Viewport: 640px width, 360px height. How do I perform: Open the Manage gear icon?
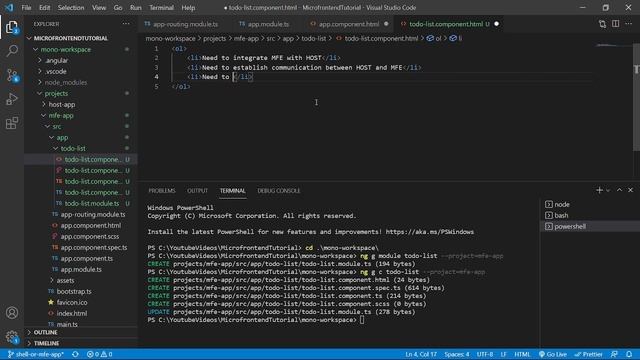coord(12,337)
